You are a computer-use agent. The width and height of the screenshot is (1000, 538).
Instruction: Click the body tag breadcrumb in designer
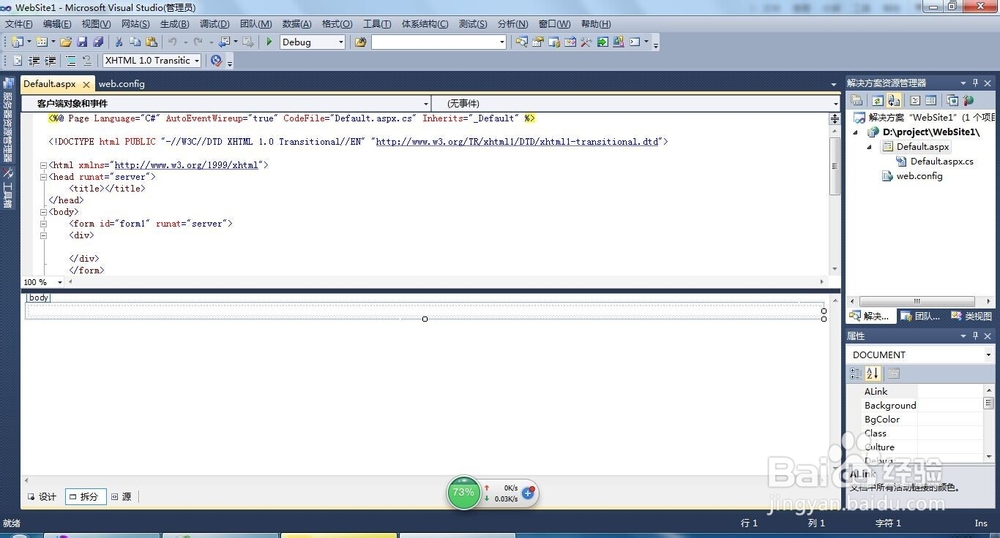tap(38, 298)
